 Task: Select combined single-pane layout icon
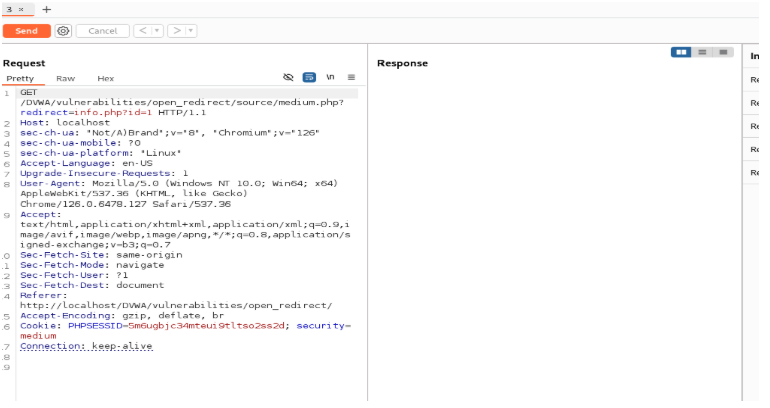coord(724,52)
